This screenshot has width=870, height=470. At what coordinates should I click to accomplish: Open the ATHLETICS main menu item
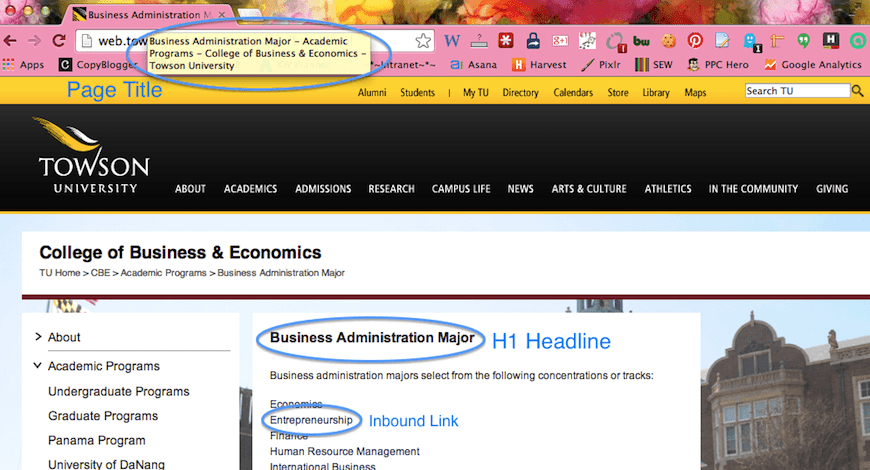668,189
